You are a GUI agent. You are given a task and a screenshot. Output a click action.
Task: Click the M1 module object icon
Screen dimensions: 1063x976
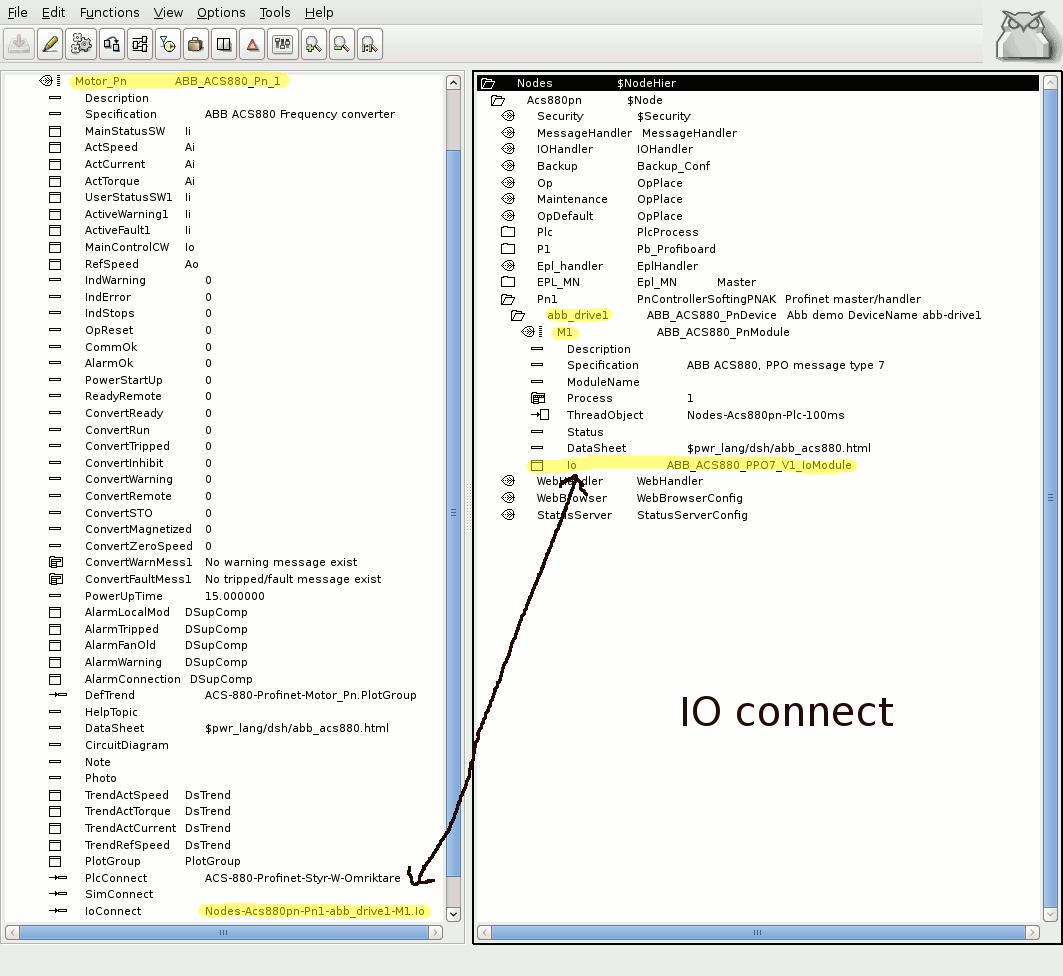(528, 332)
